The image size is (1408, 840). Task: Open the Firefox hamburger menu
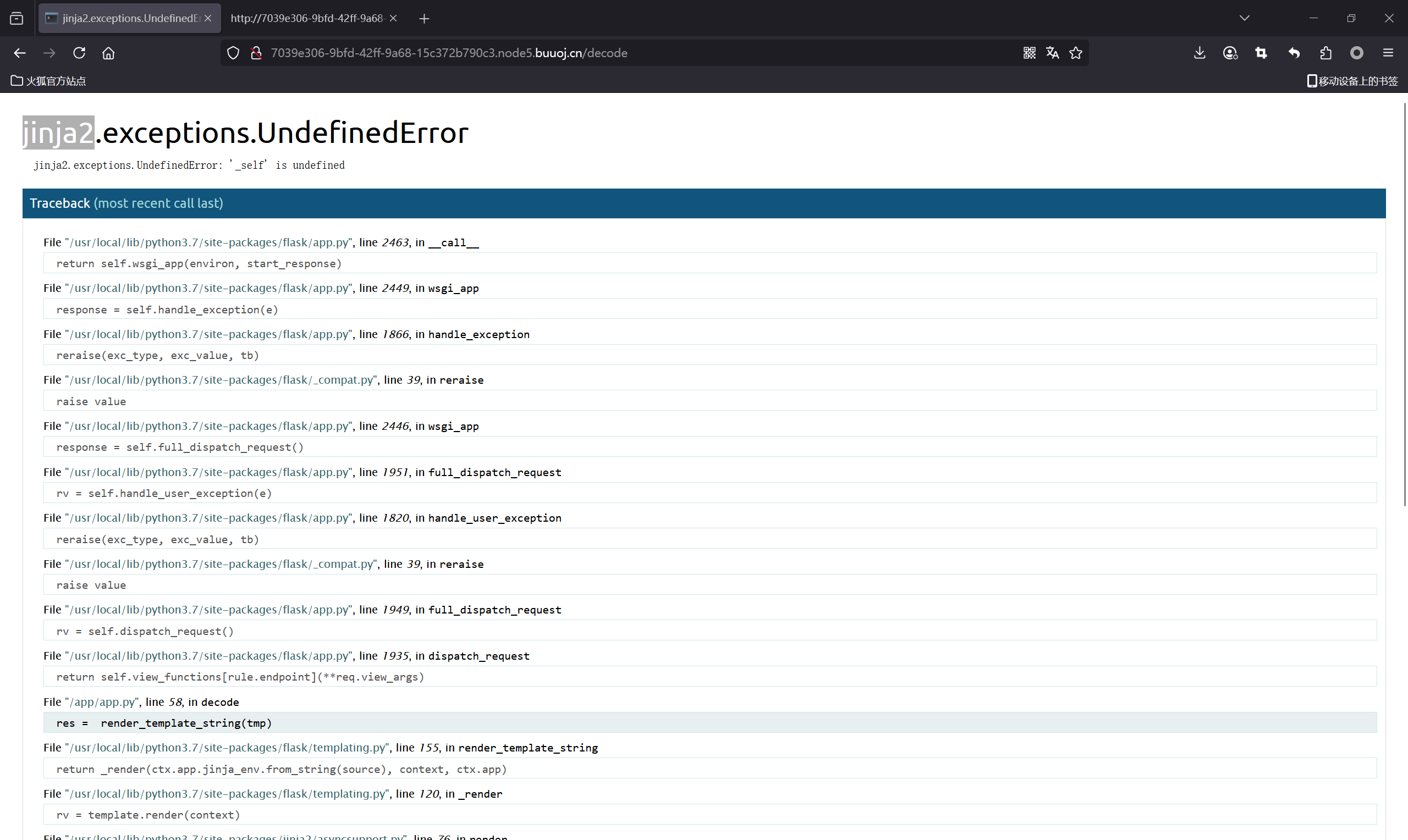point(1388,53)
